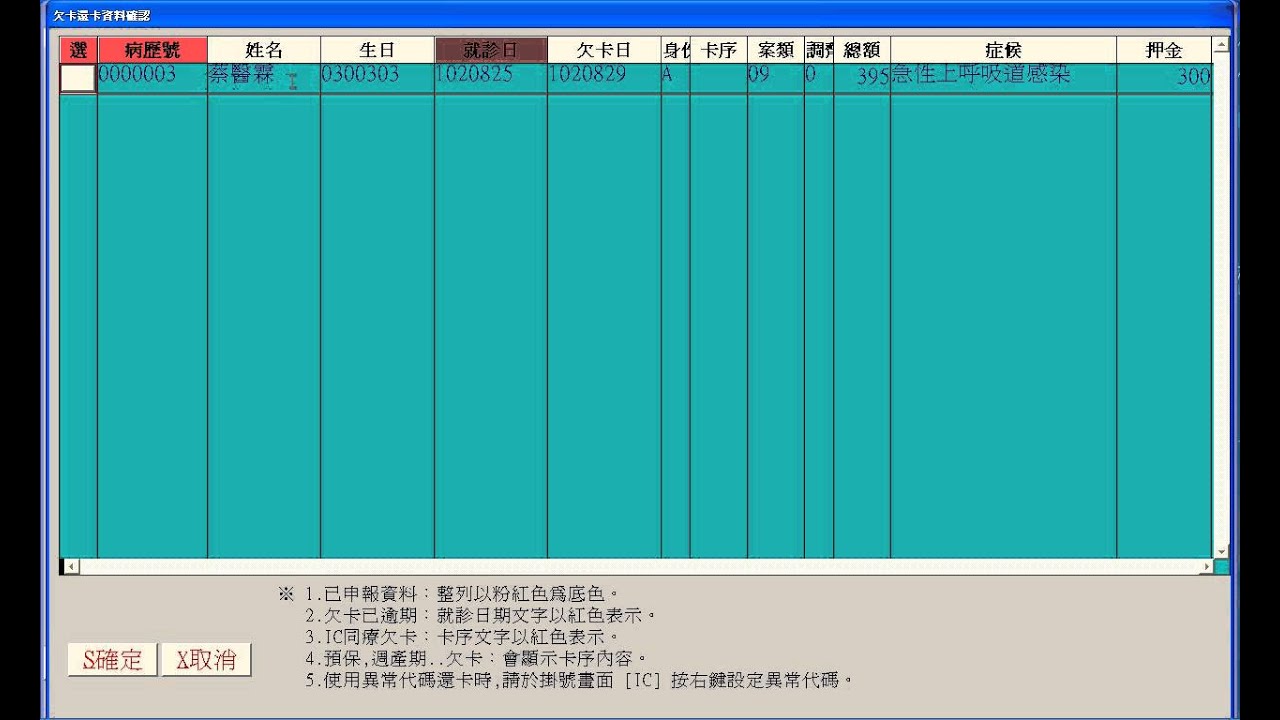Viewport: 1280px width, 720px height.
Task: Click the 押金 column header
Action: [1164, 50]
